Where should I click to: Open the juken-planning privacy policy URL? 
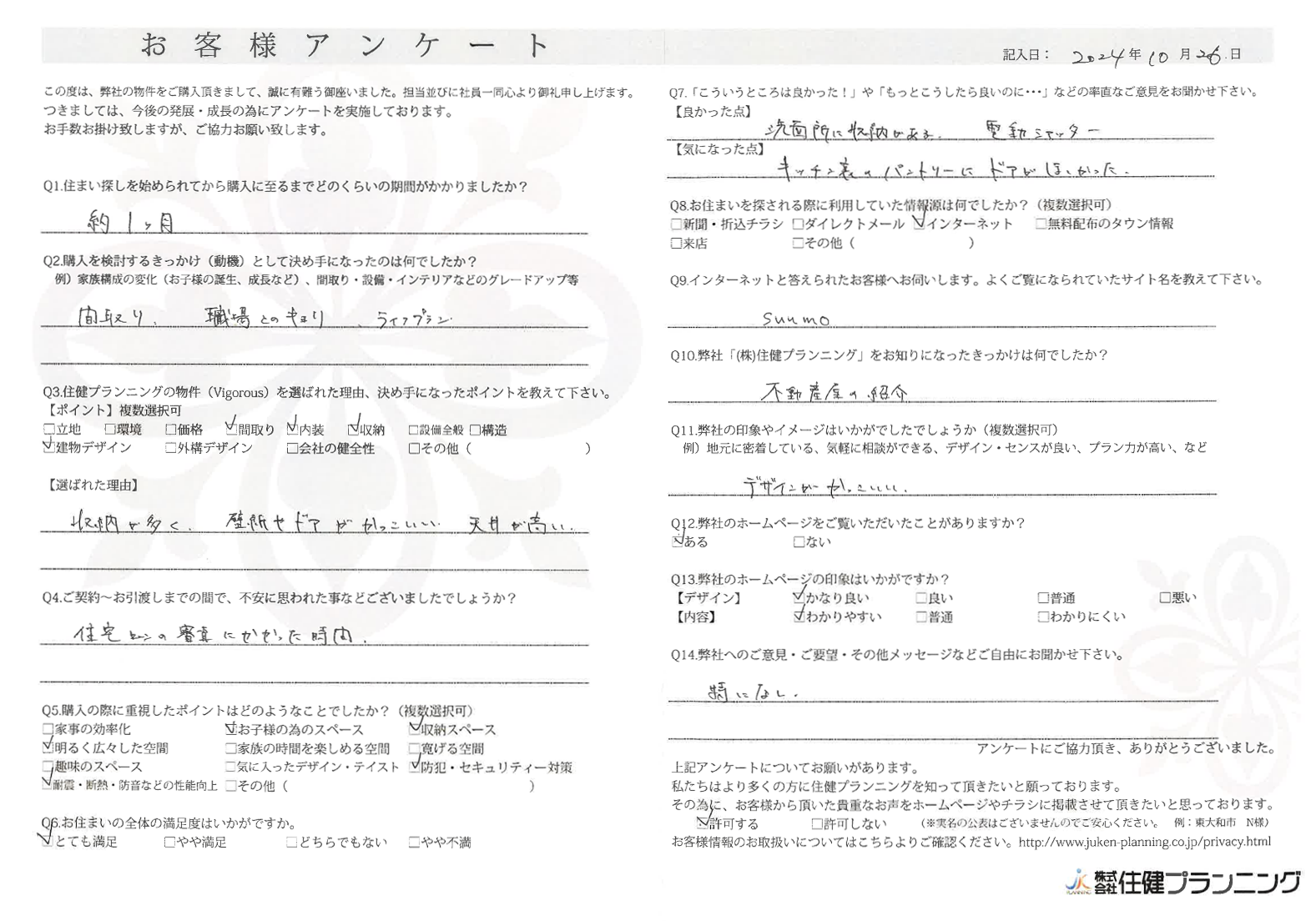[x=1145, y=843]
